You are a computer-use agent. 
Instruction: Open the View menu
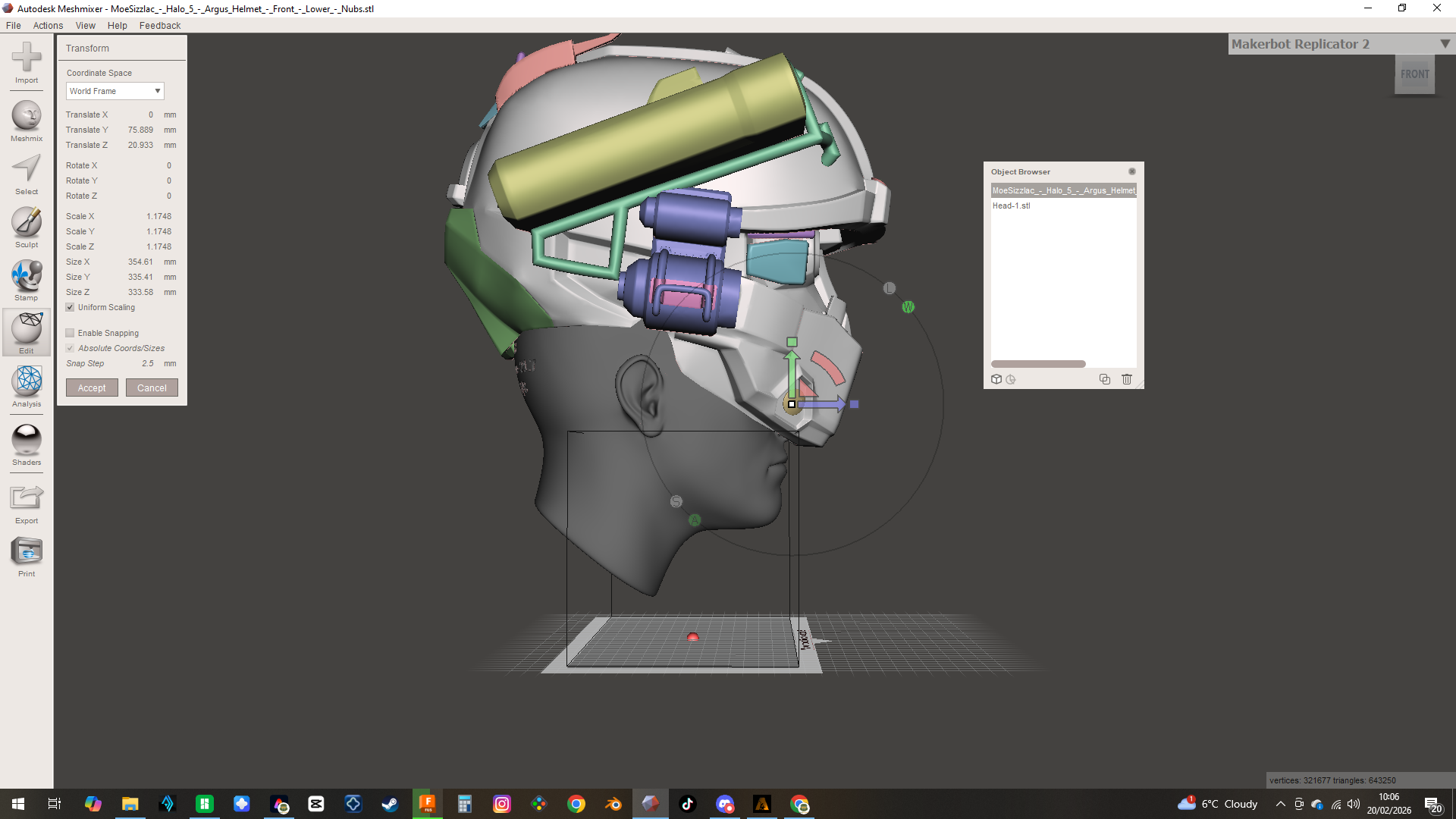tap(85, 25)
